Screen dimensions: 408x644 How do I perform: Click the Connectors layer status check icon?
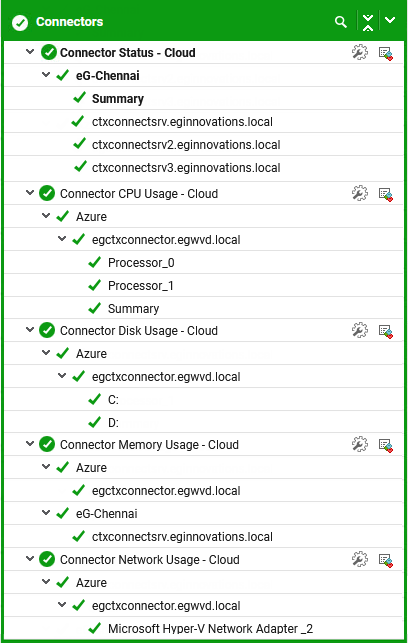(x=20, y=23)
